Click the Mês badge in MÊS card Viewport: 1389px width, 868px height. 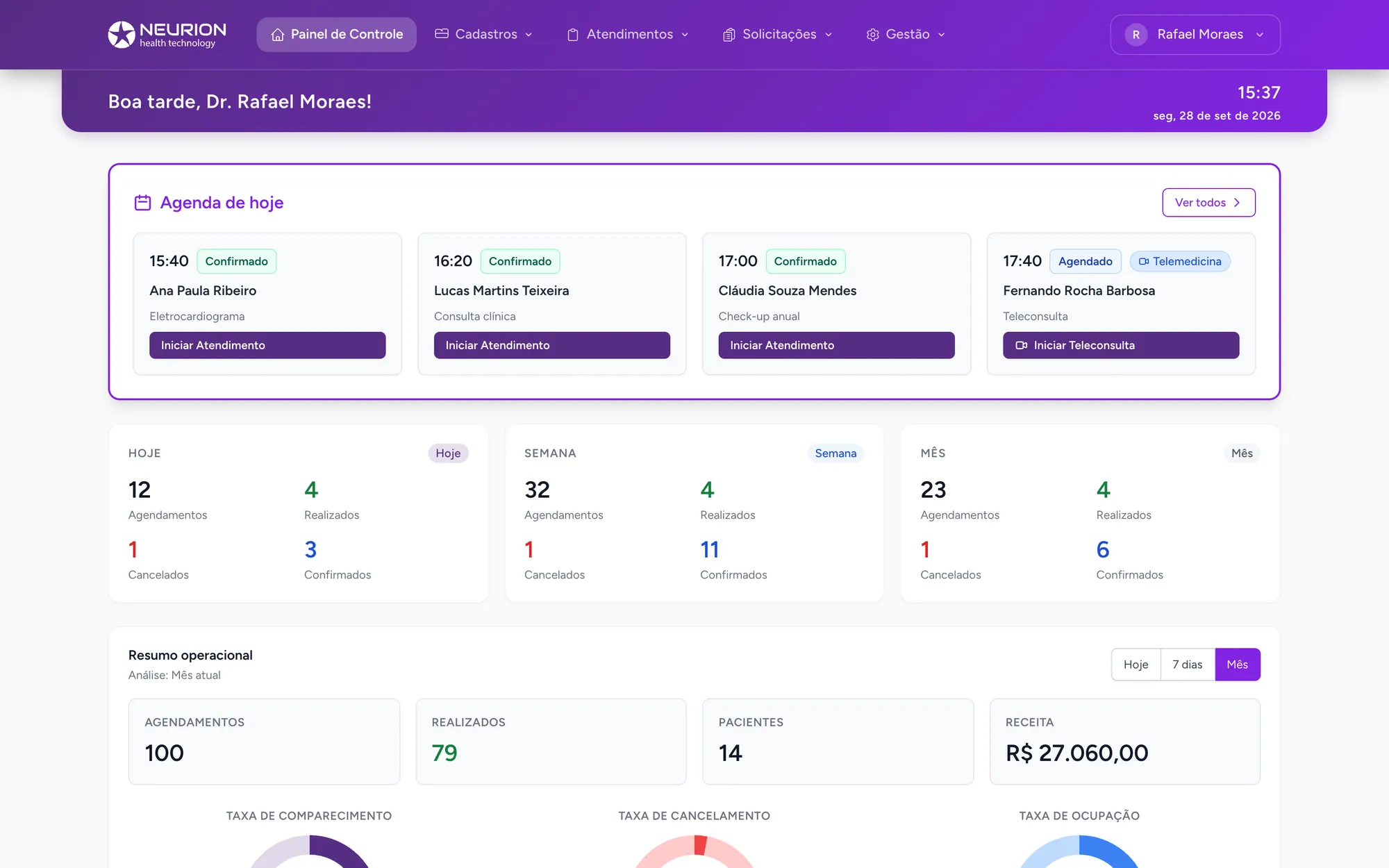pyautogui.click(x=1242, y=453)
